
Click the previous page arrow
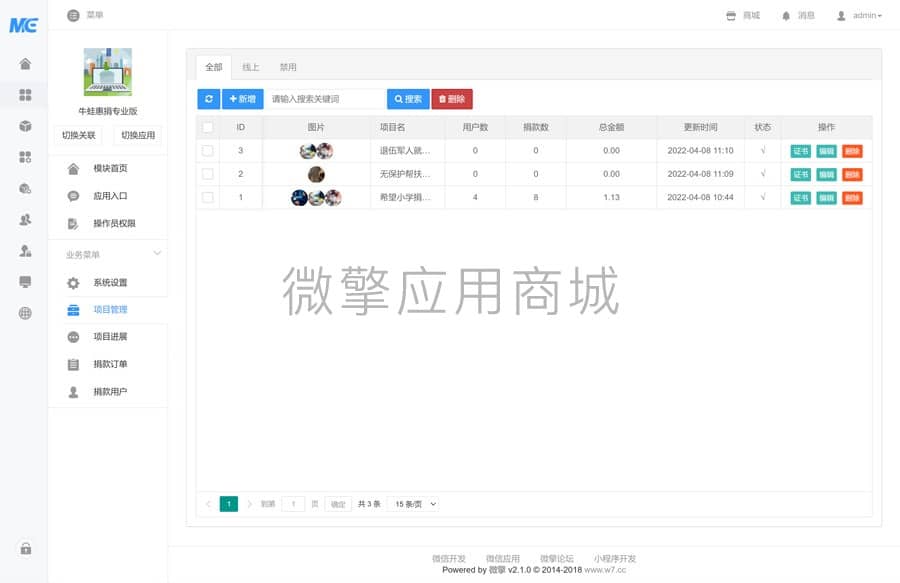(208, 504)
